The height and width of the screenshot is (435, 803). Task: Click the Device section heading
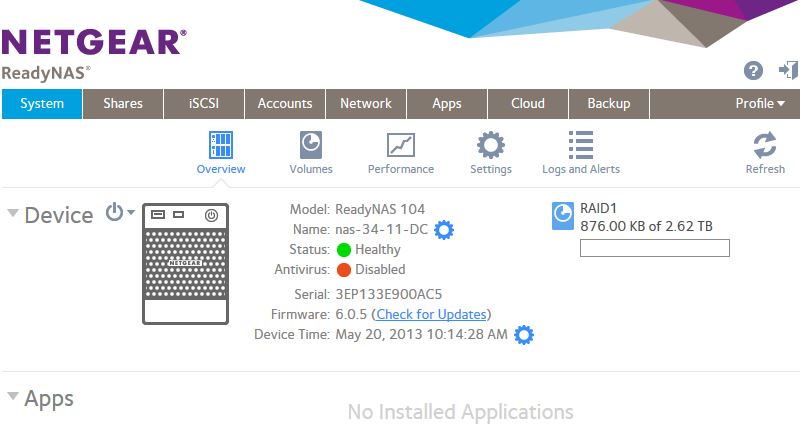59,215
